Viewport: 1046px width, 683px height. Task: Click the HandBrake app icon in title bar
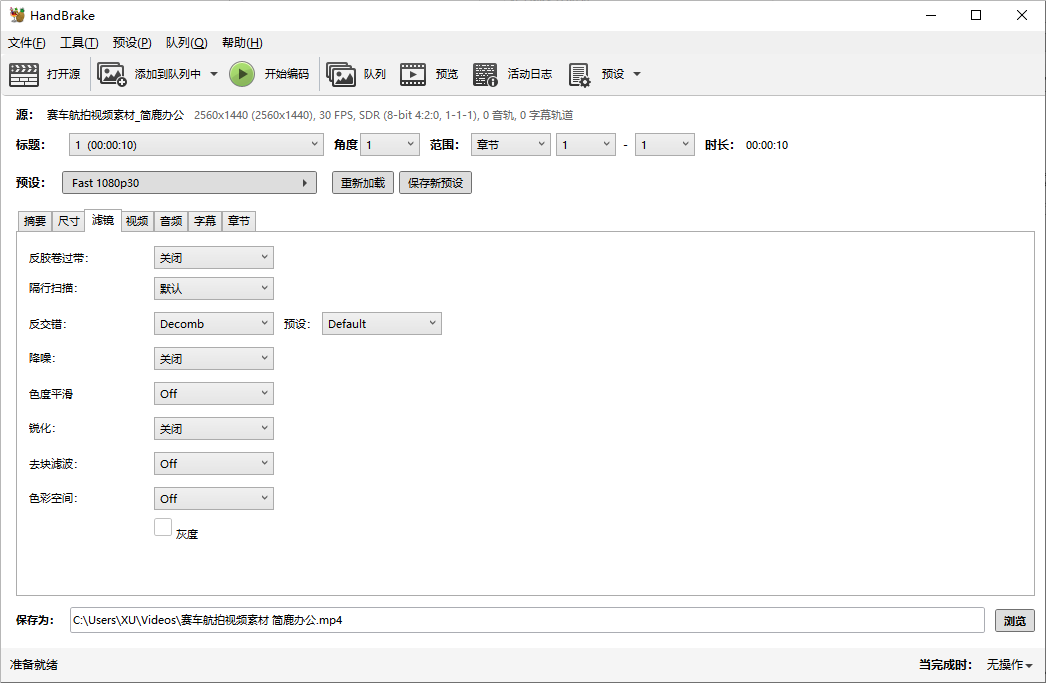click(x=17, y=15)
